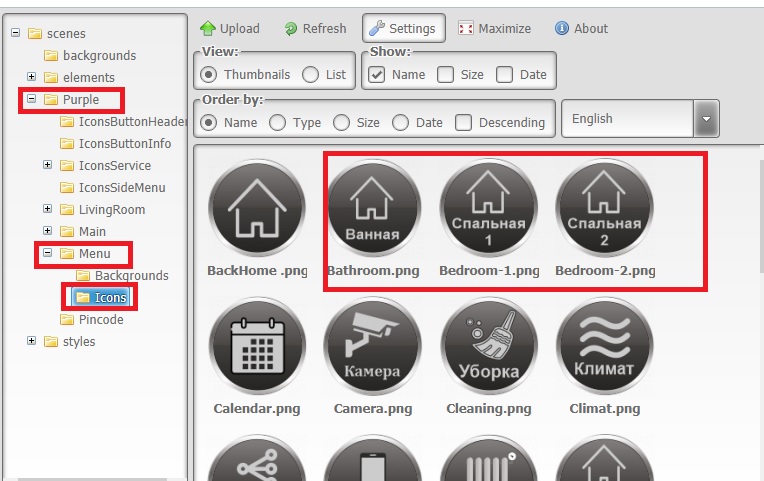
Task: Click the Bathroom.png file name
Action: pos(373,270)
